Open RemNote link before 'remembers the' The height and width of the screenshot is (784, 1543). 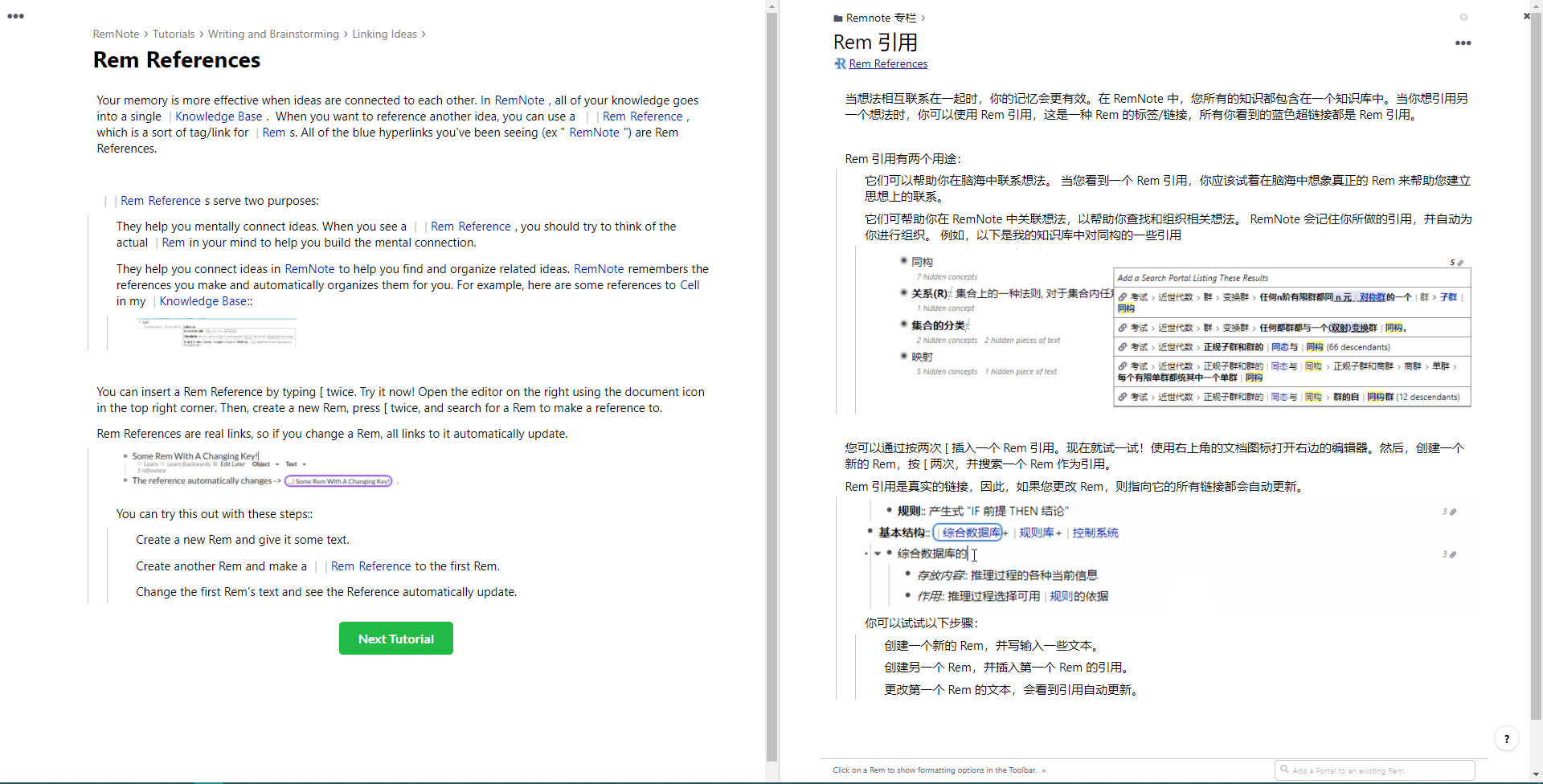pyautogui.click(x=599, y=269)
